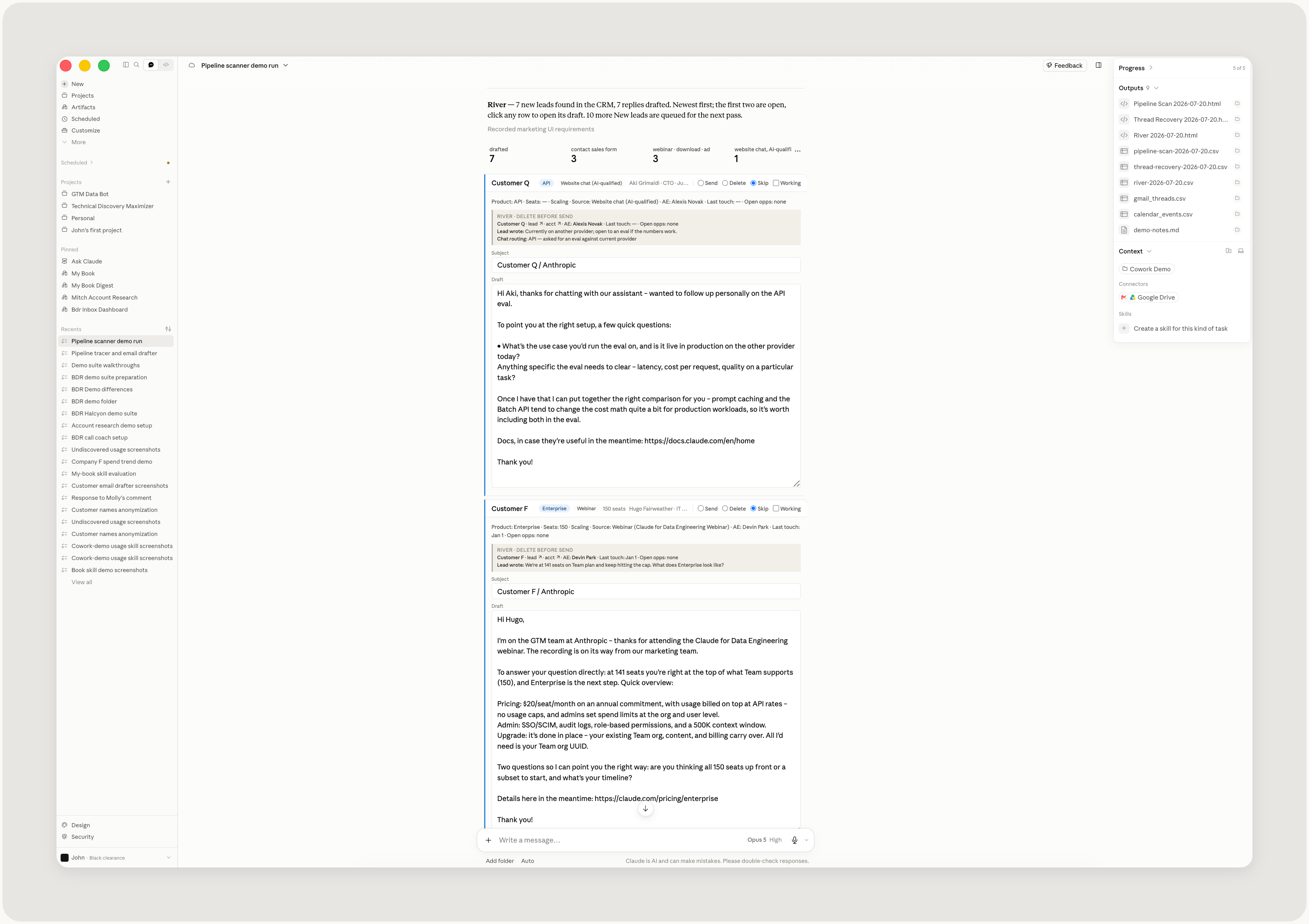Show gmail_threads.csv in folder
The width and height of the screenshot is (1309, 924).
click(1238, 198)
